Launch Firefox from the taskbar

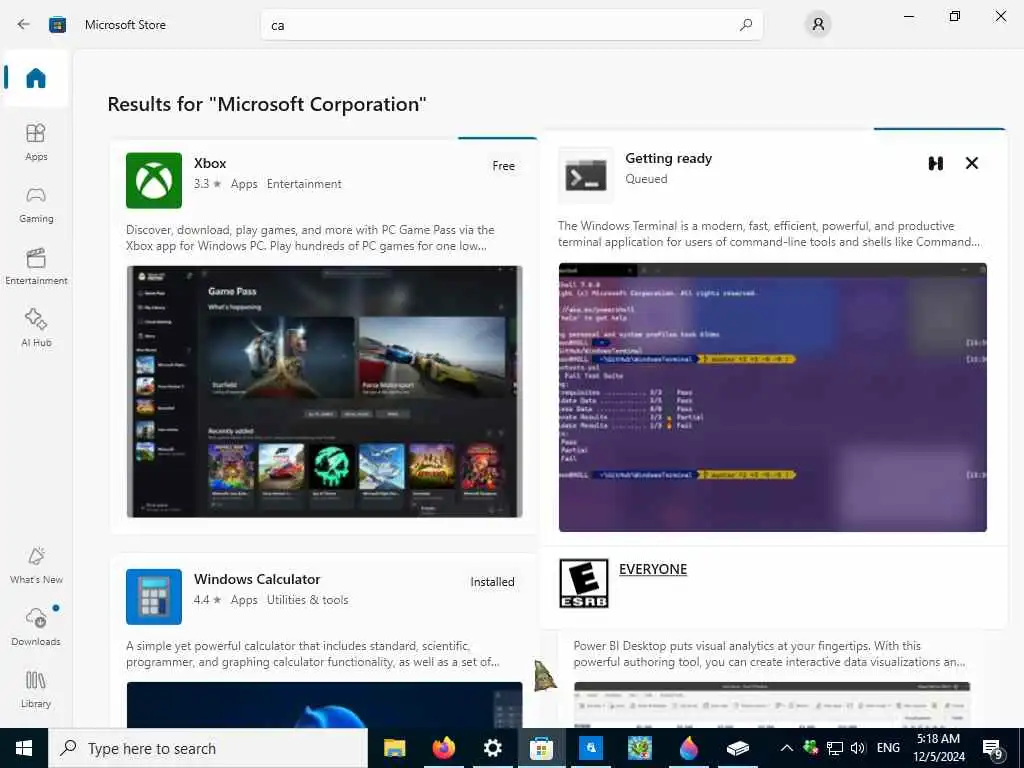[443, 748]
